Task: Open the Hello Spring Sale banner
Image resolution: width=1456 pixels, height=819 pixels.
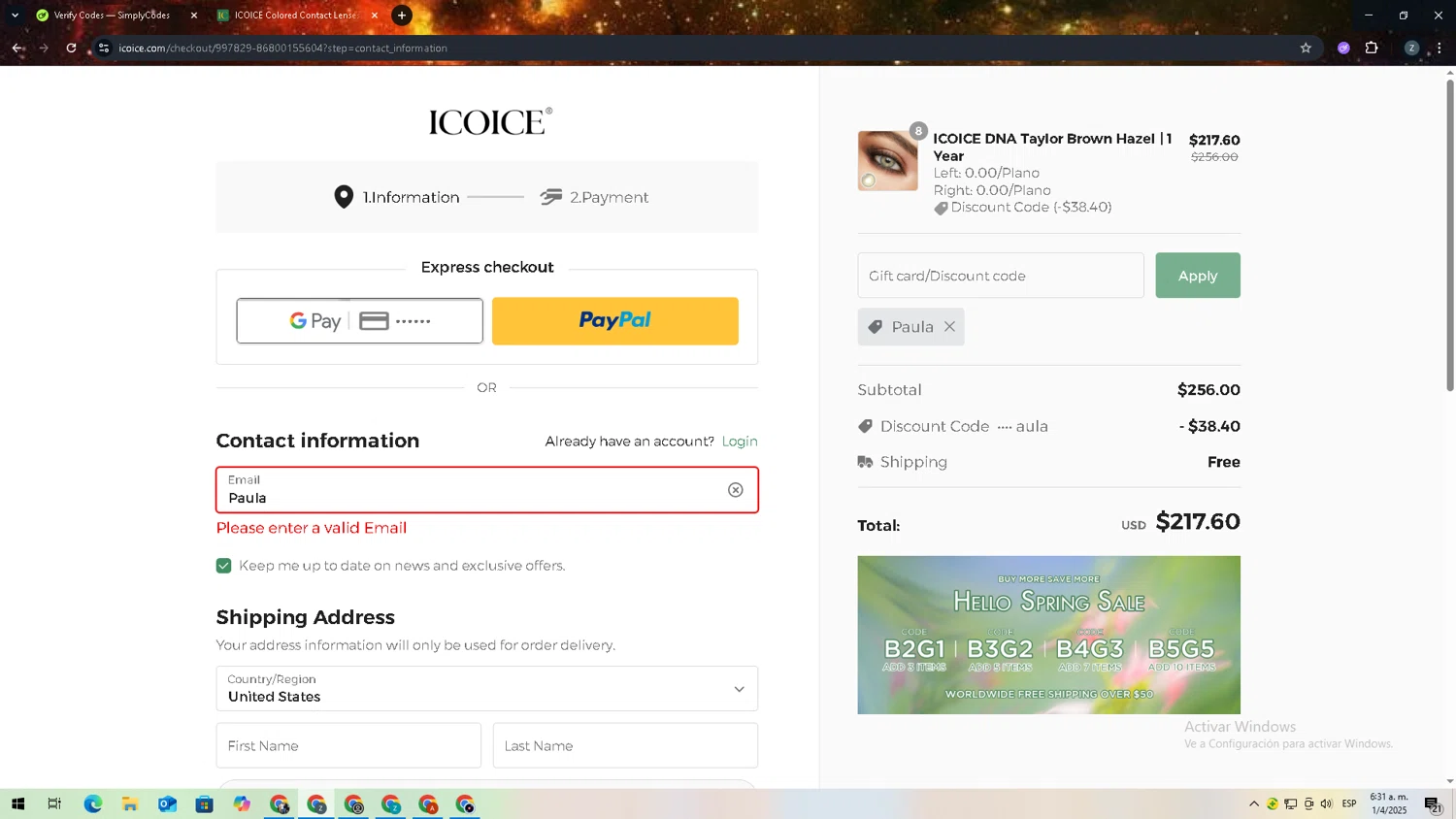Action: click(1048, 635)
